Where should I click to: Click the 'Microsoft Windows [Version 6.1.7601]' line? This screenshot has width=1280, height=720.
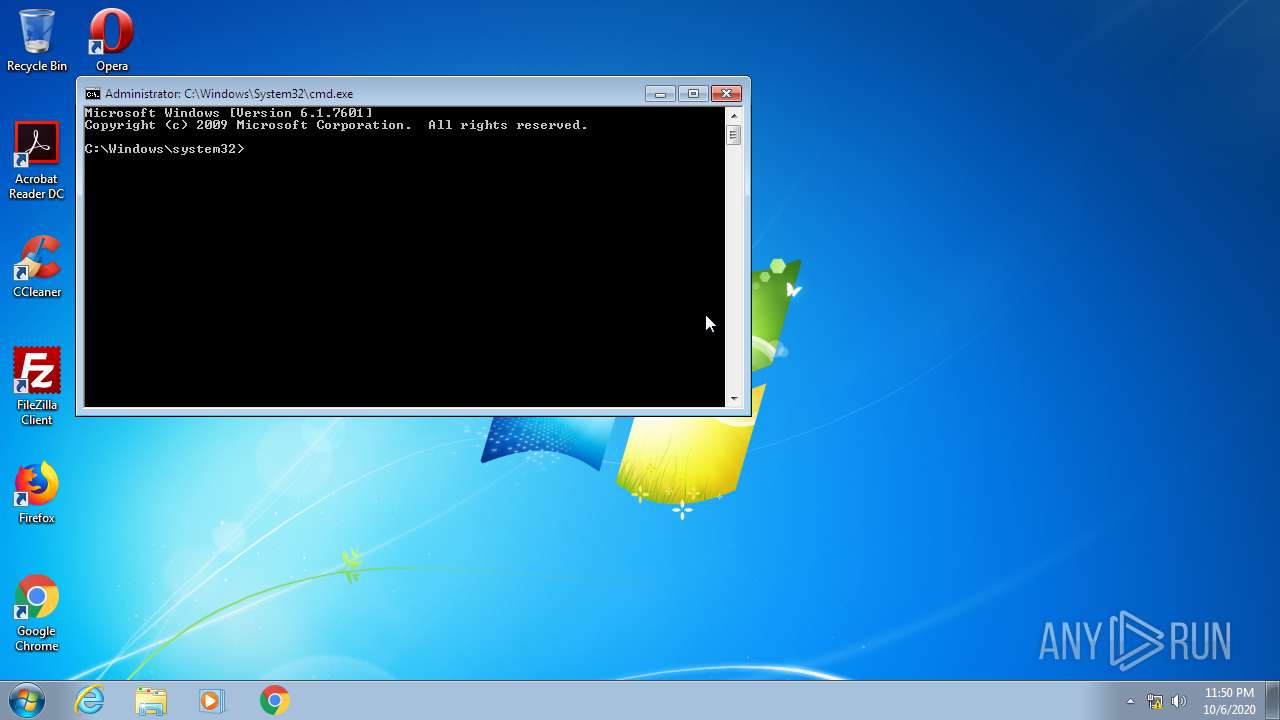click(228, 113)
